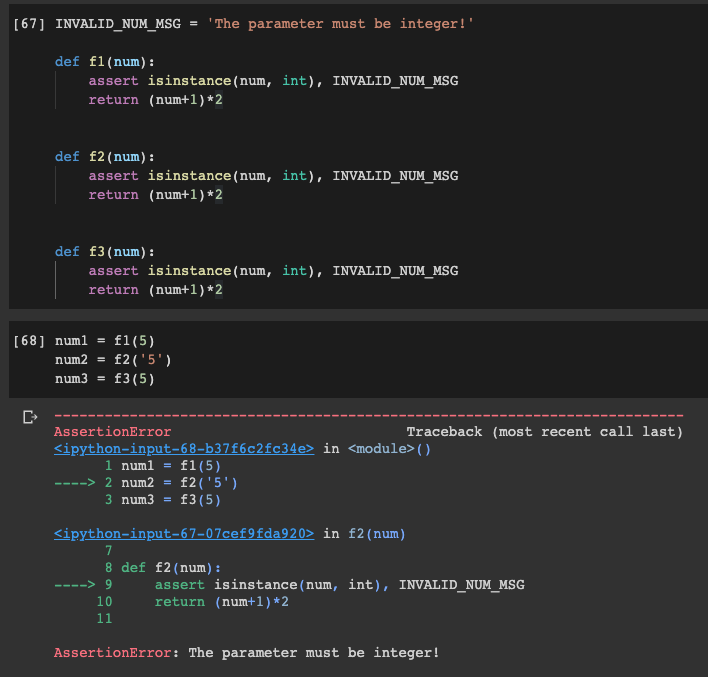The width and height of the screenshot is (708, 677).
Task: Click the return statement inside function f1
Action: [x=155, y=100]
